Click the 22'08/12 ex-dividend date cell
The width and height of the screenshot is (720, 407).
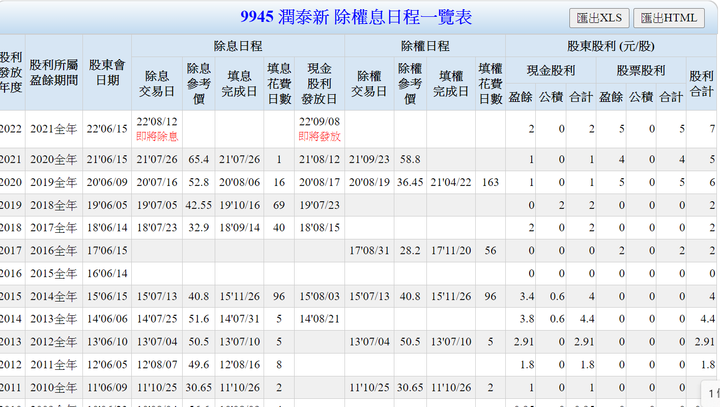point(157,122)
